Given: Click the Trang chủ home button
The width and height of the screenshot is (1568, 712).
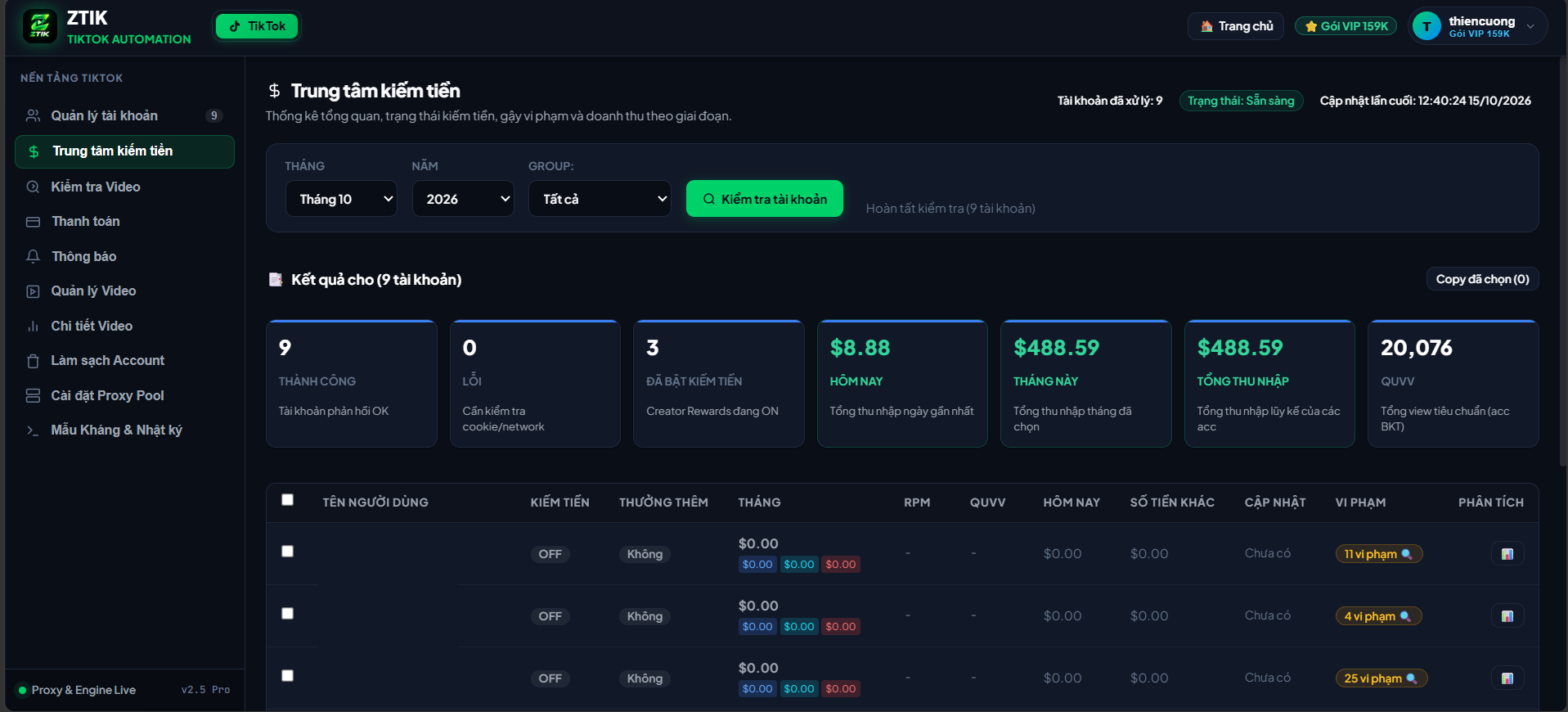Looking at the screenshot, I should tap(1236, 26).
